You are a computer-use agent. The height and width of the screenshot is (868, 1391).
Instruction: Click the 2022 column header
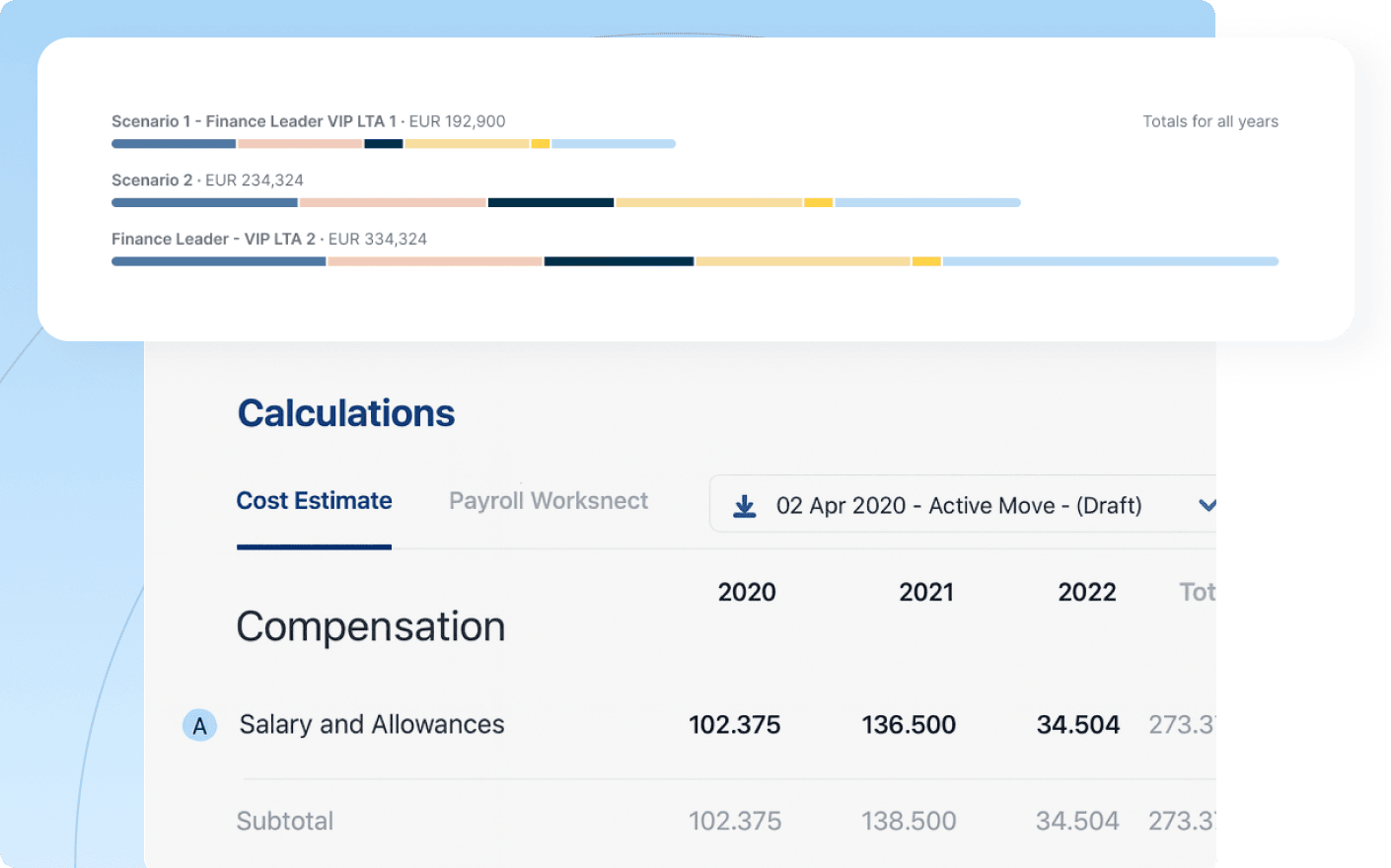coord(1086,592)
